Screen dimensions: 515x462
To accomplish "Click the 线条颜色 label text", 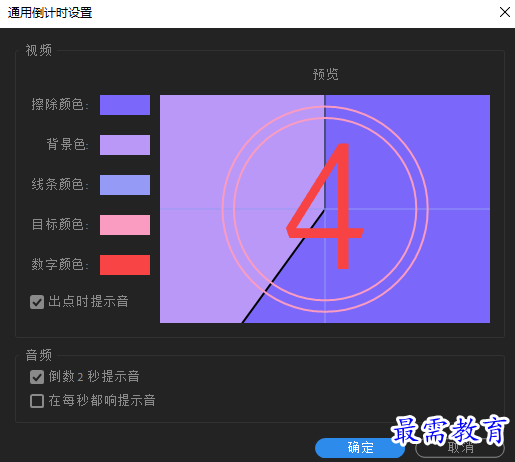I will coord(60,185).
